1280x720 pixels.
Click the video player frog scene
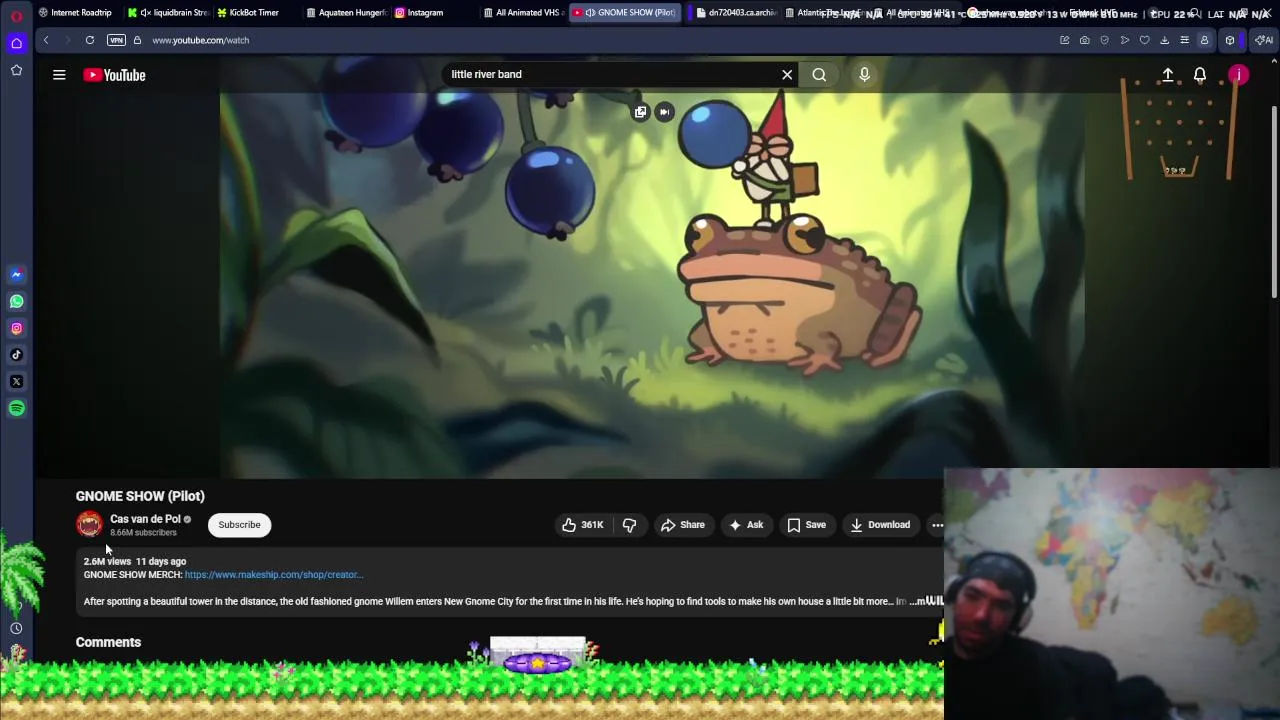coord(652,268)
